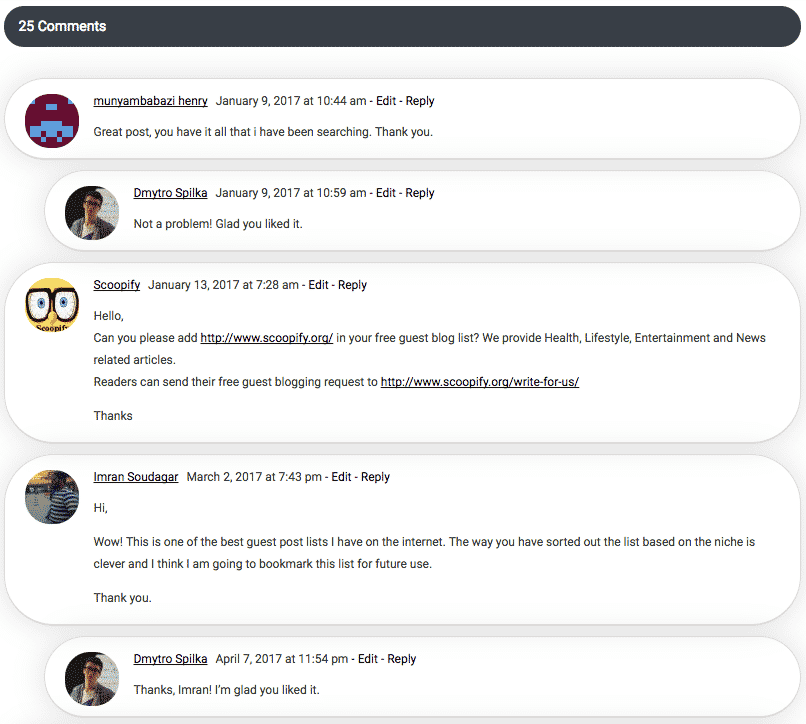Open Imran Soudagar author link
The image size is (806, 724).
(x=136, y=477)
